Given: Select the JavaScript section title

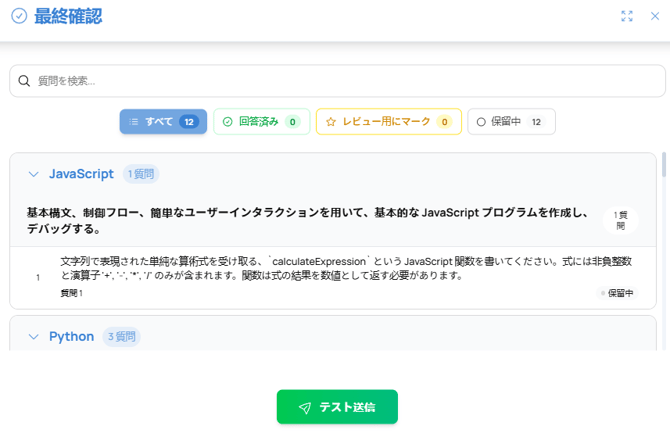Looking at the screenshot, I should (82, 174).
